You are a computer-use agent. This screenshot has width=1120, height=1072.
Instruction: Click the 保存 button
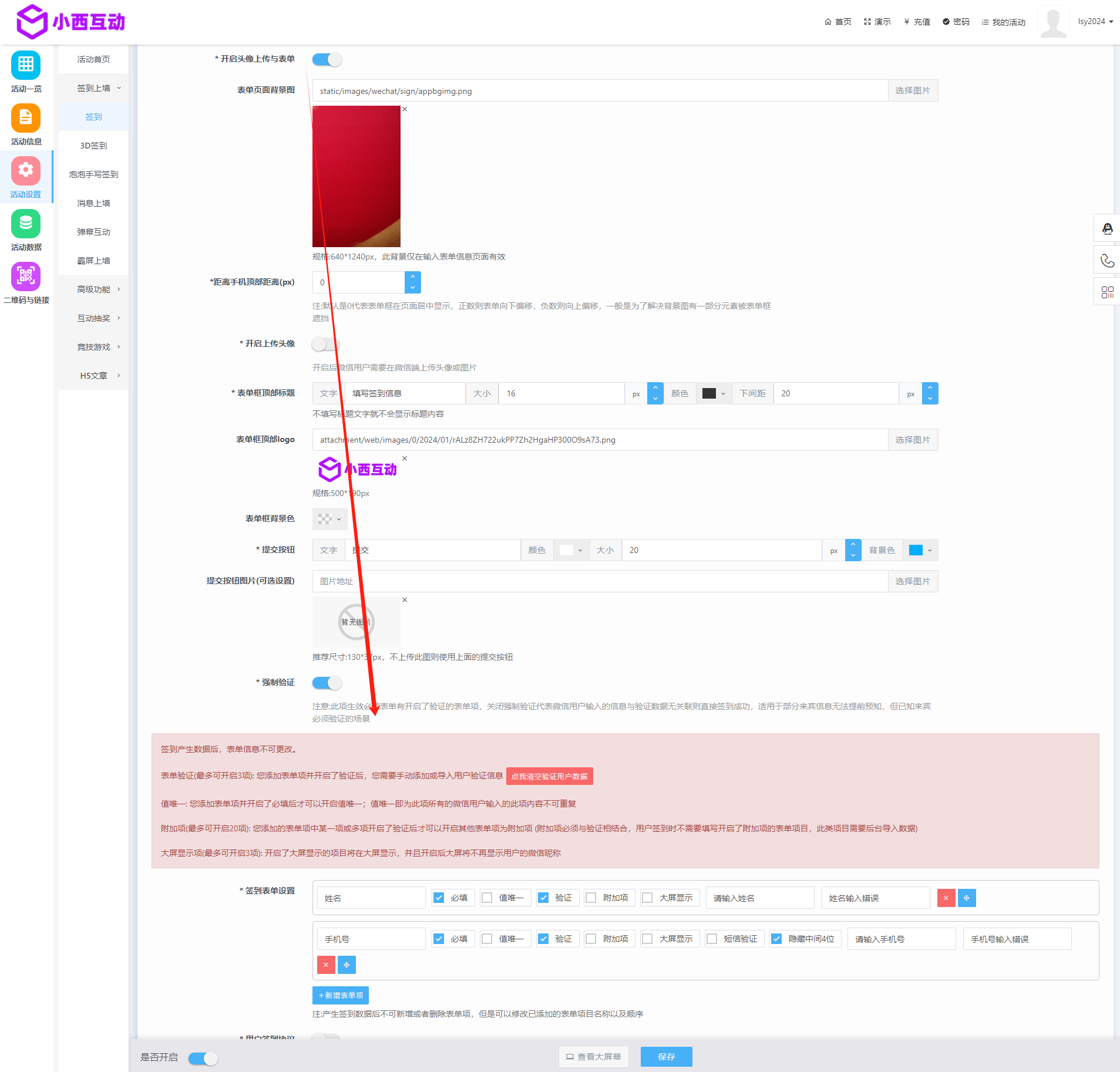coord(667,1057)
